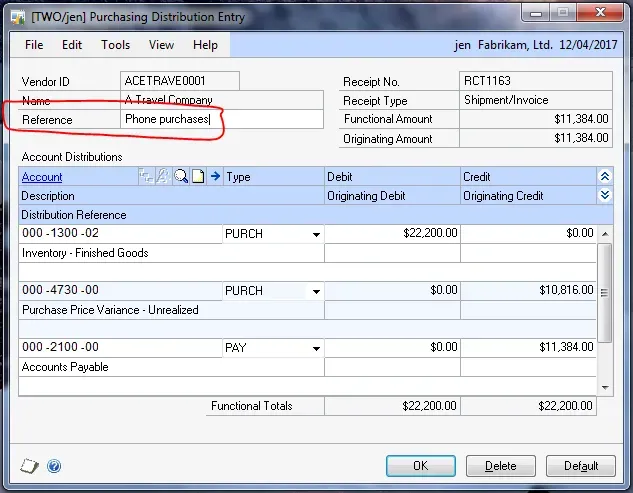The height and width of the screenshot is (493, 633).
Task: Open the window note icon at bottom left
Action: click(x=30, y=466)
